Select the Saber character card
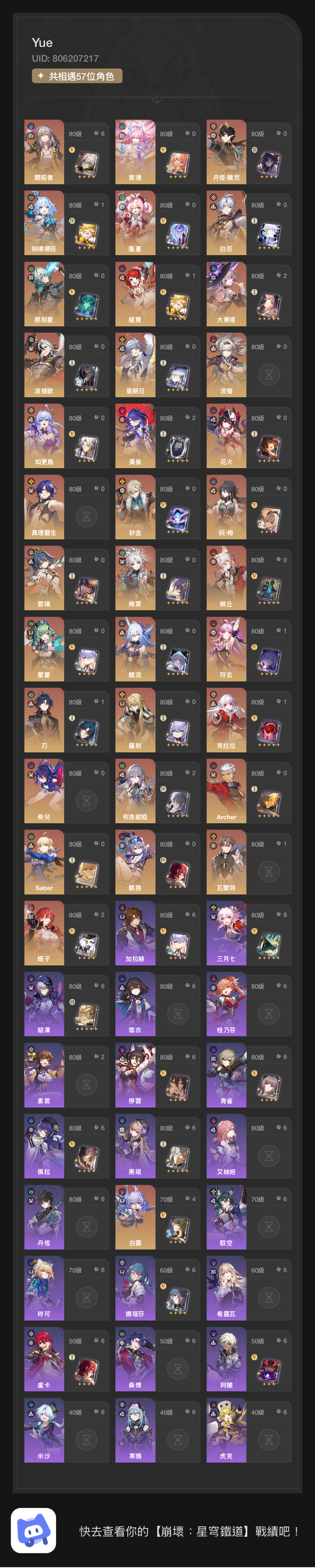The image size is (315, 1568). [x=66, y=862]
